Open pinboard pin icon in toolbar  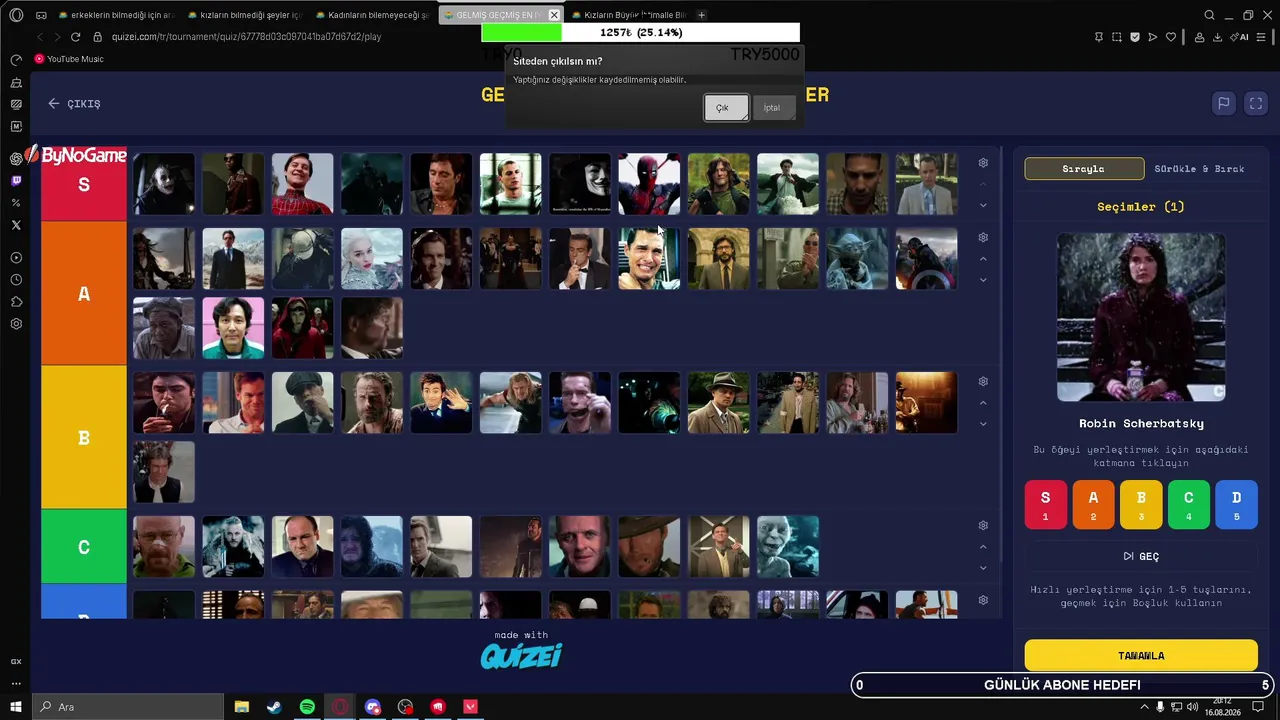(1099, 37)
